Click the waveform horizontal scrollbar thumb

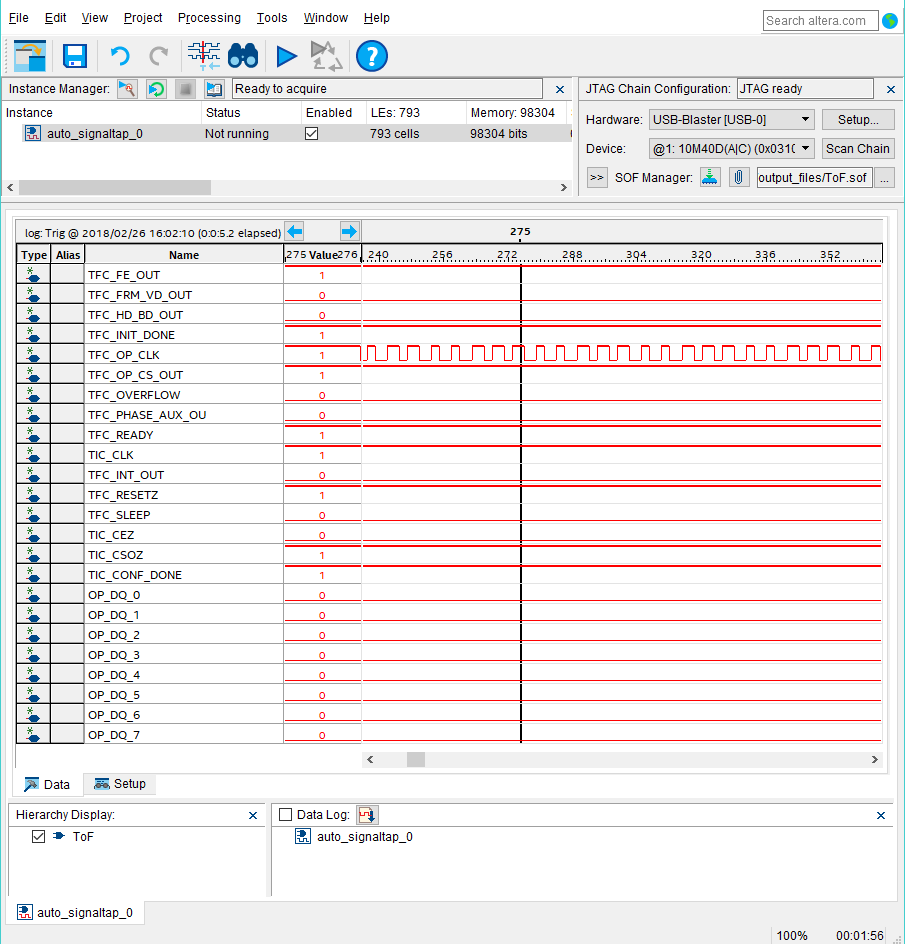point(415,759)
